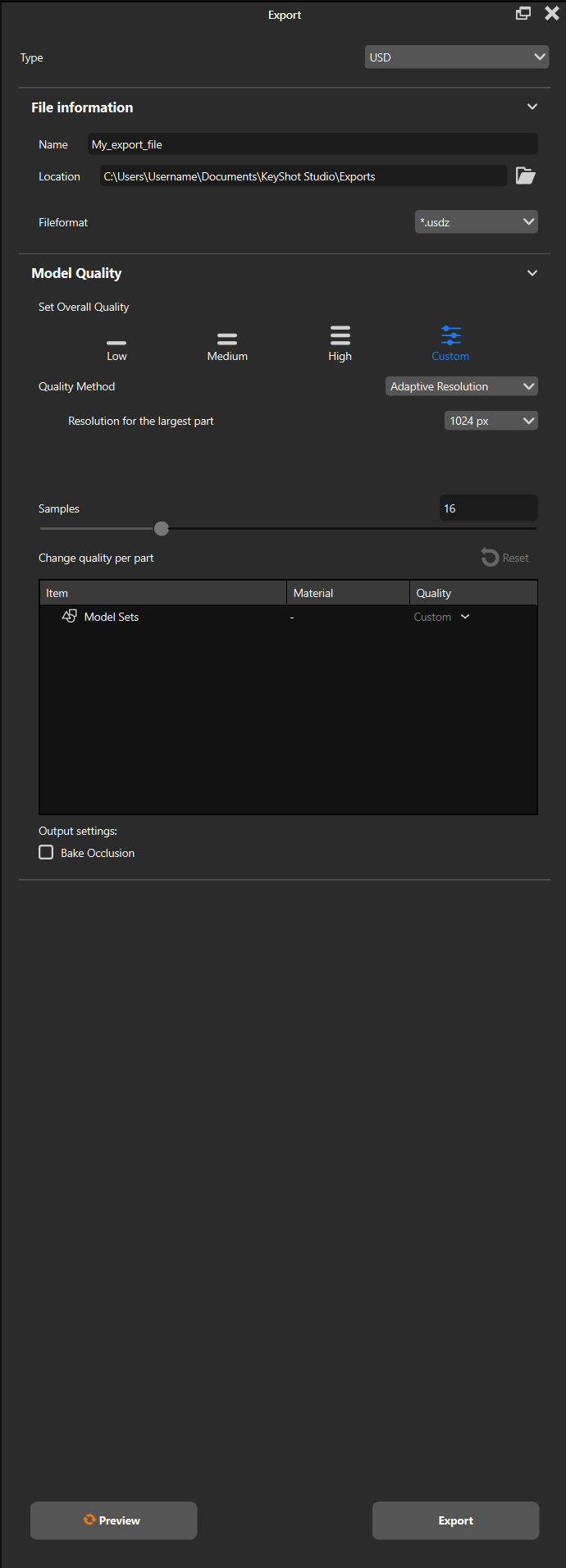Viewport: 566px width, 1568px height.
Task: Choose the Custom quality sliders icon
Action: (450, 335)
